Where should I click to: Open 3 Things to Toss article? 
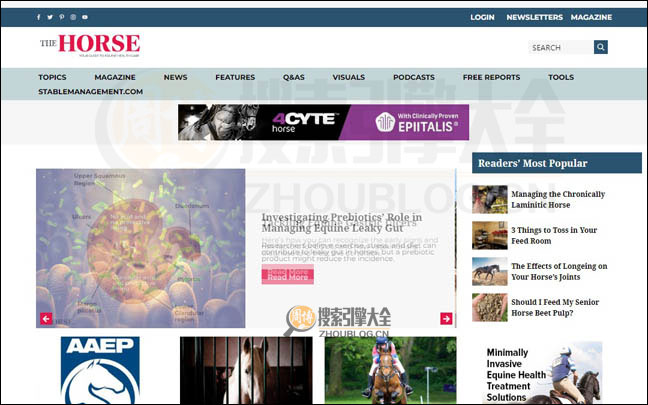pos(554,236)
